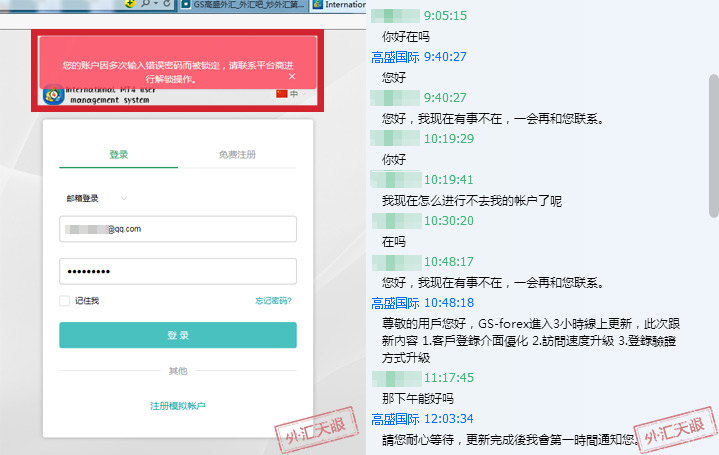
Task: Click sender name 高盛国际 at 12:03:34
Action: click(395, 419)
